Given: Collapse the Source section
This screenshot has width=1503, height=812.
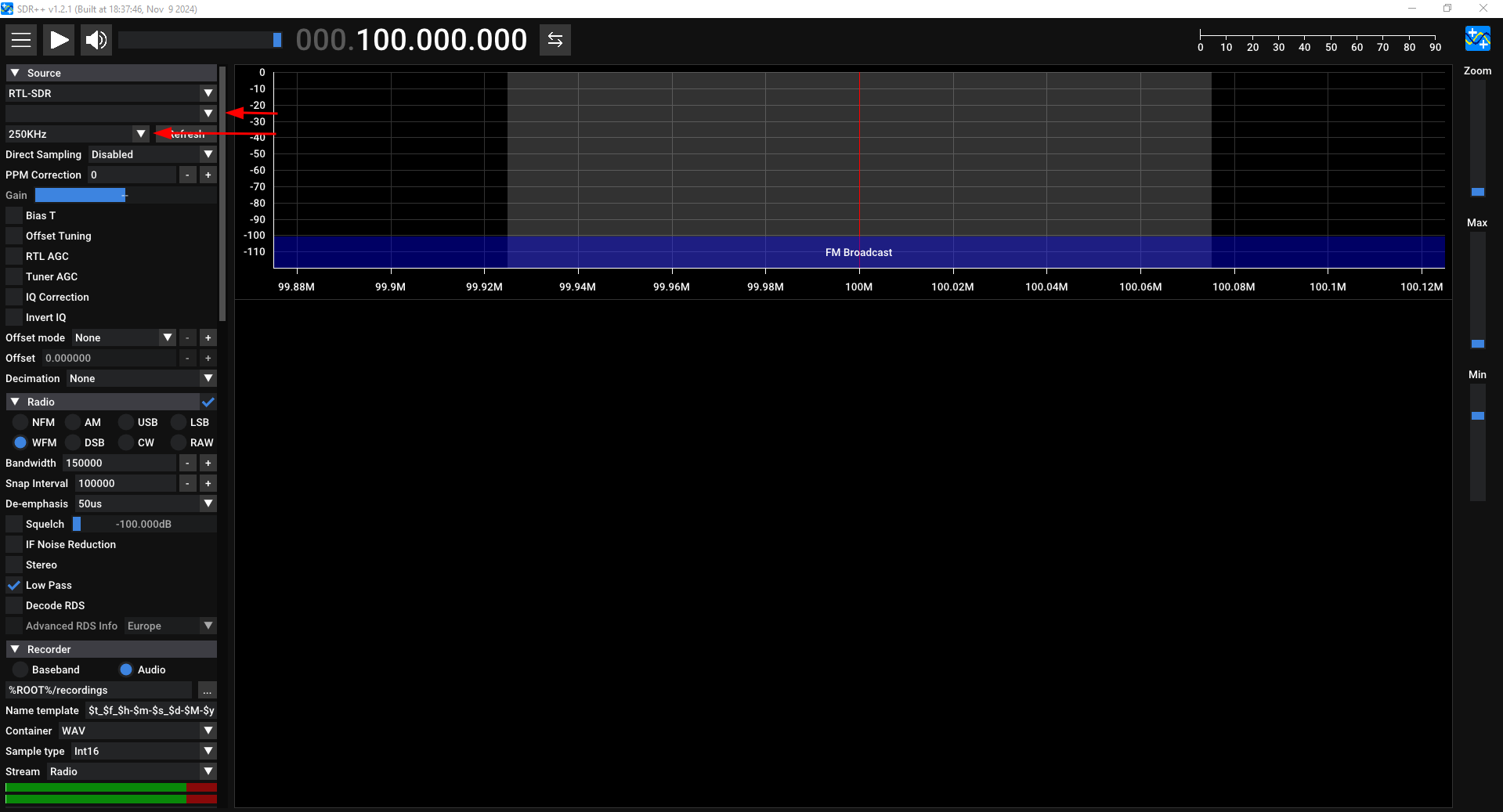Looking at the screenshot, I should point(111,73).
